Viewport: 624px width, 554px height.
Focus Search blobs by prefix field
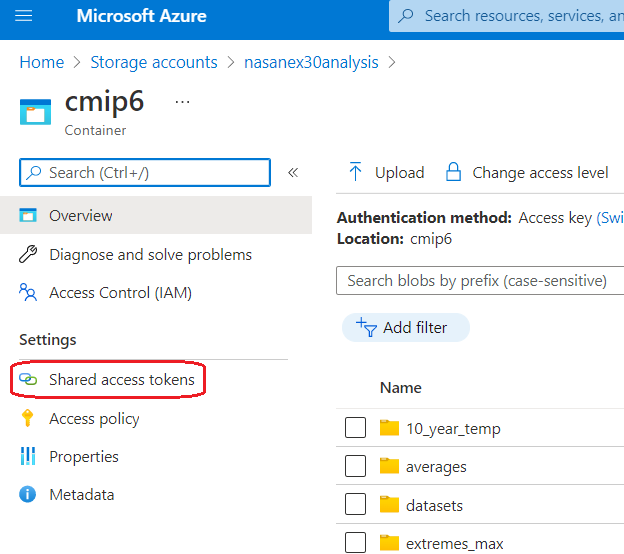click(x=480, y=281)
